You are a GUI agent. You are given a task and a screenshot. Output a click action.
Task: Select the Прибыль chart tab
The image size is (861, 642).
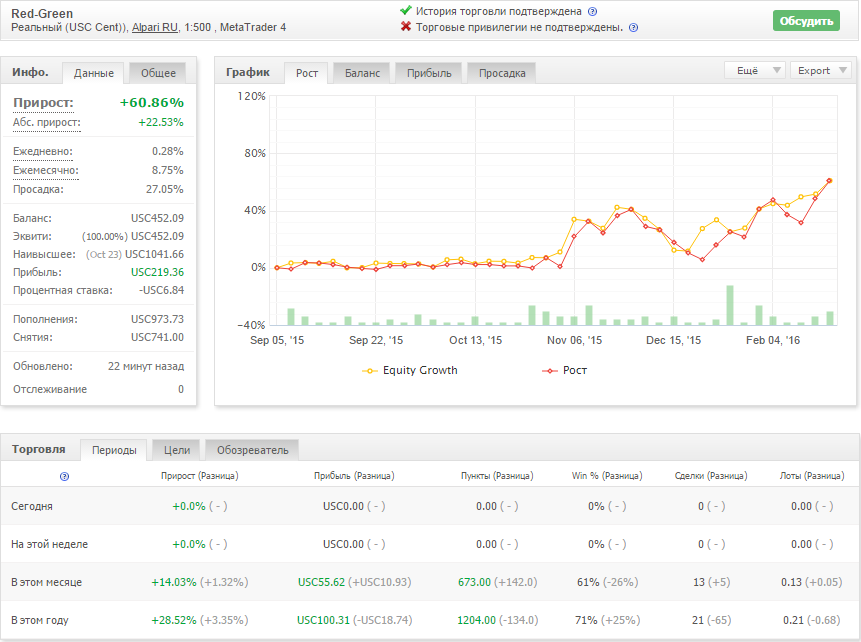pos(429,73)
